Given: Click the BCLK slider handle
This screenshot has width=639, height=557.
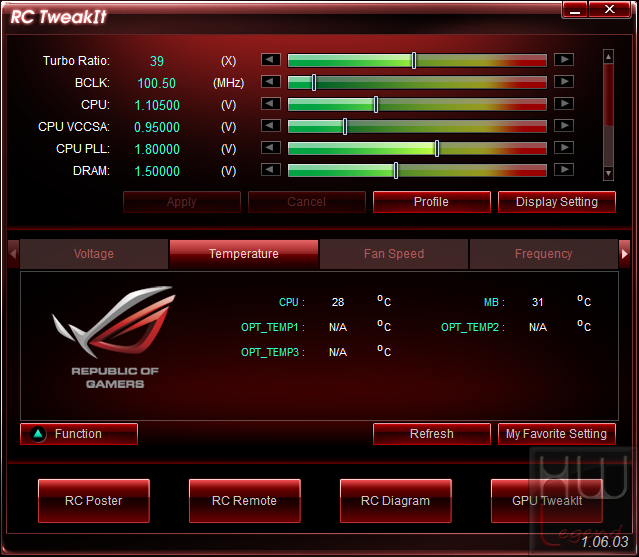Looking at the screenshot, I should 314,82.
